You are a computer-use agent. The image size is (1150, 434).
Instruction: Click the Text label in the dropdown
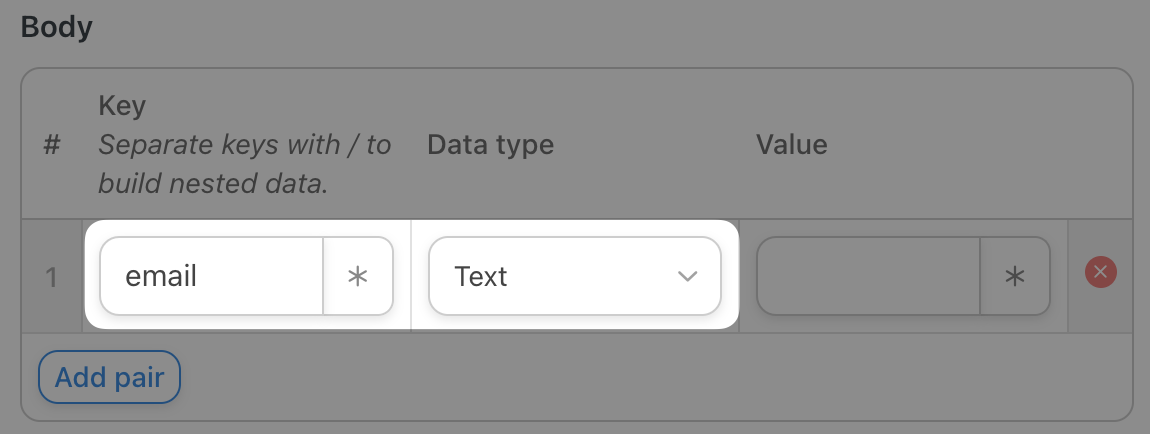point(481,276)
